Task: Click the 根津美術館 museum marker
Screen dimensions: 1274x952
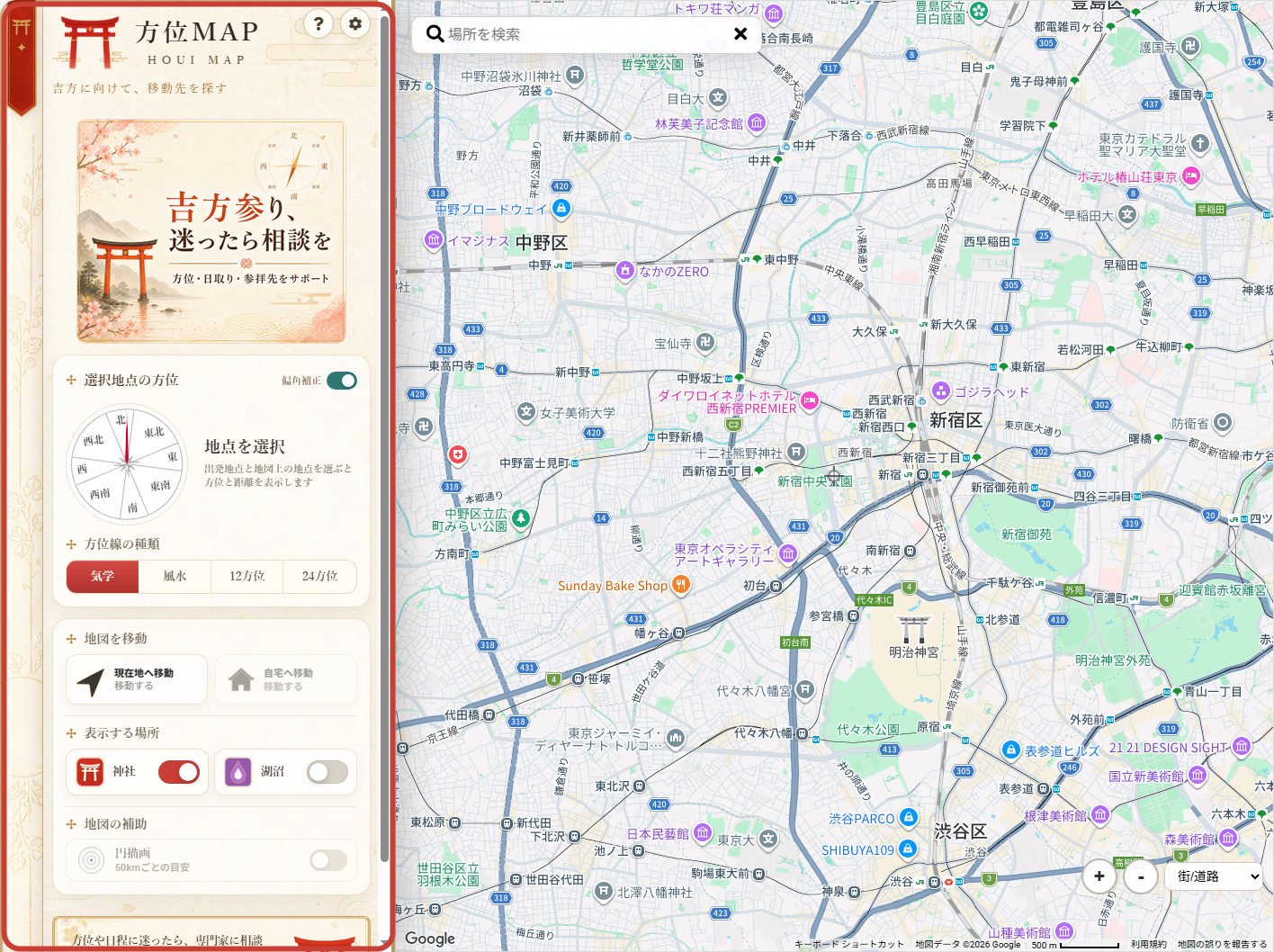Action: point(1100,815)
